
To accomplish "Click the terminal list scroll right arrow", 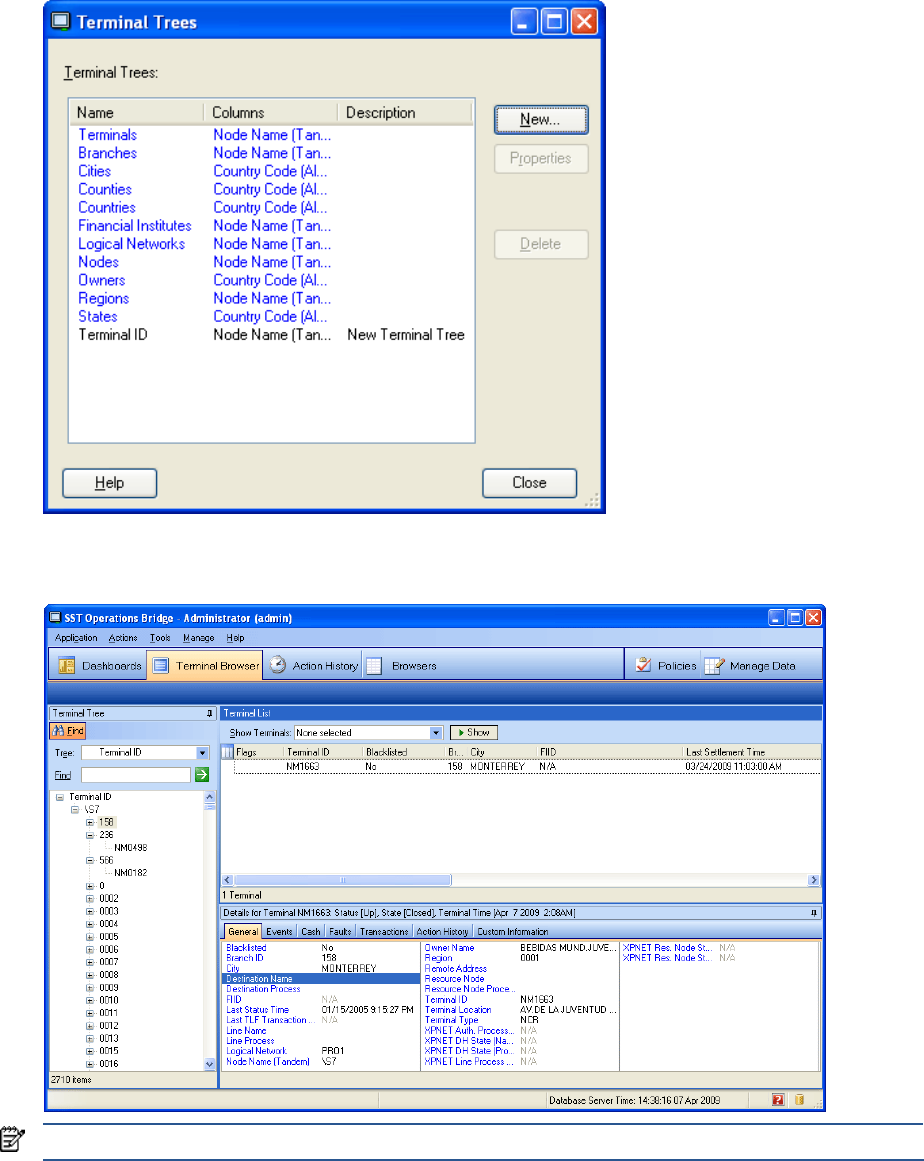I will click(x=814, y=880).
